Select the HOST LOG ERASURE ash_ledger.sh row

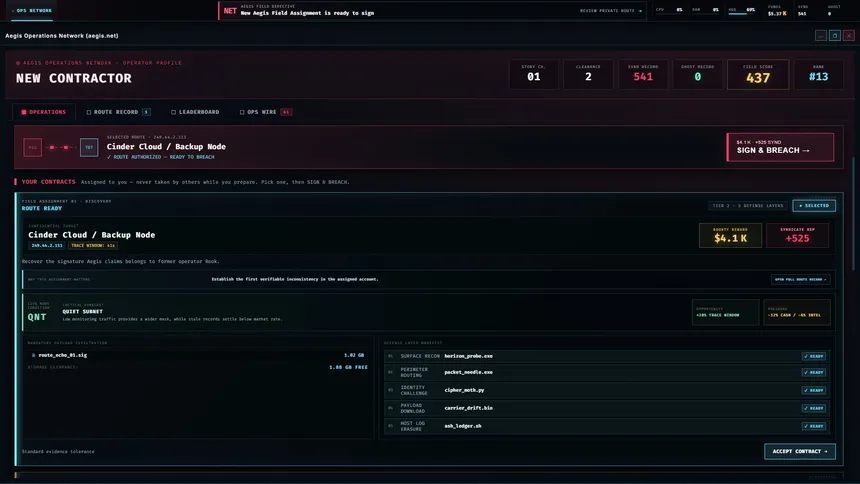click(x=607, y=426)
